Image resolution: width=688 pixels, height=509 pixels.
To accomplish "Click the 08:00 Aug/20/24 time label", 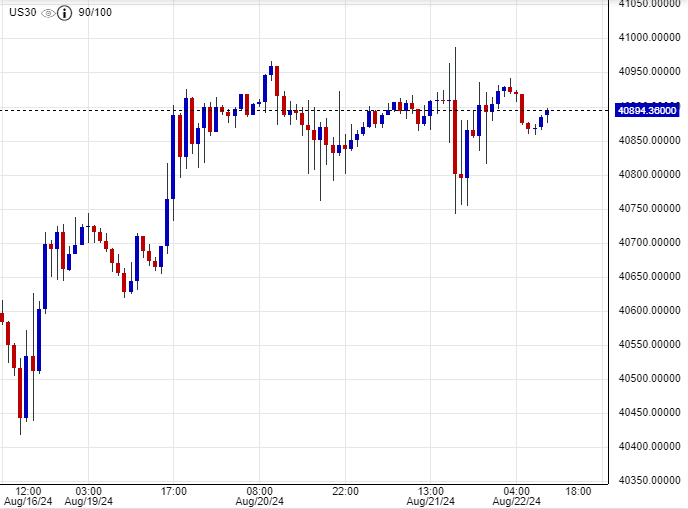I will [259, 496].
